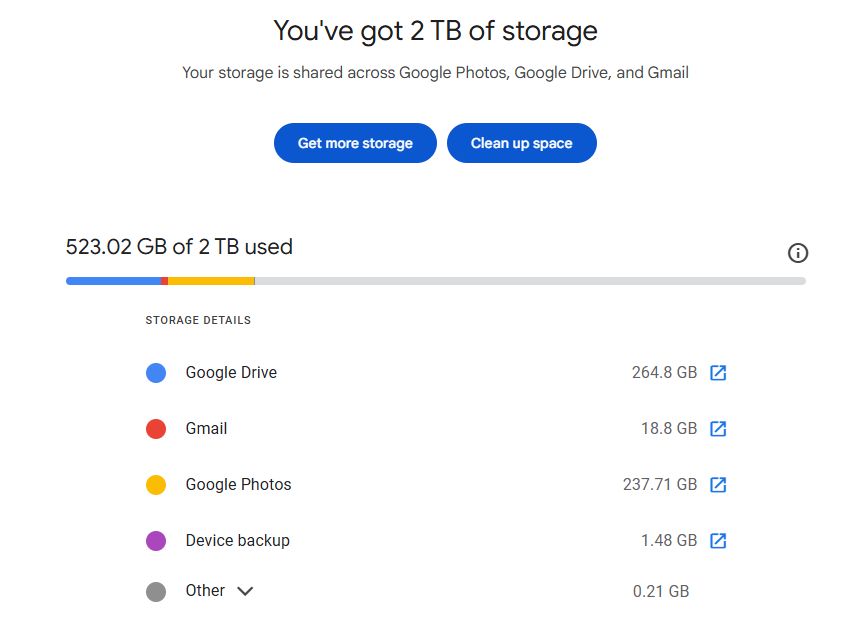Click the yellow Google Photos dot
859x627 pixels.
156,485
